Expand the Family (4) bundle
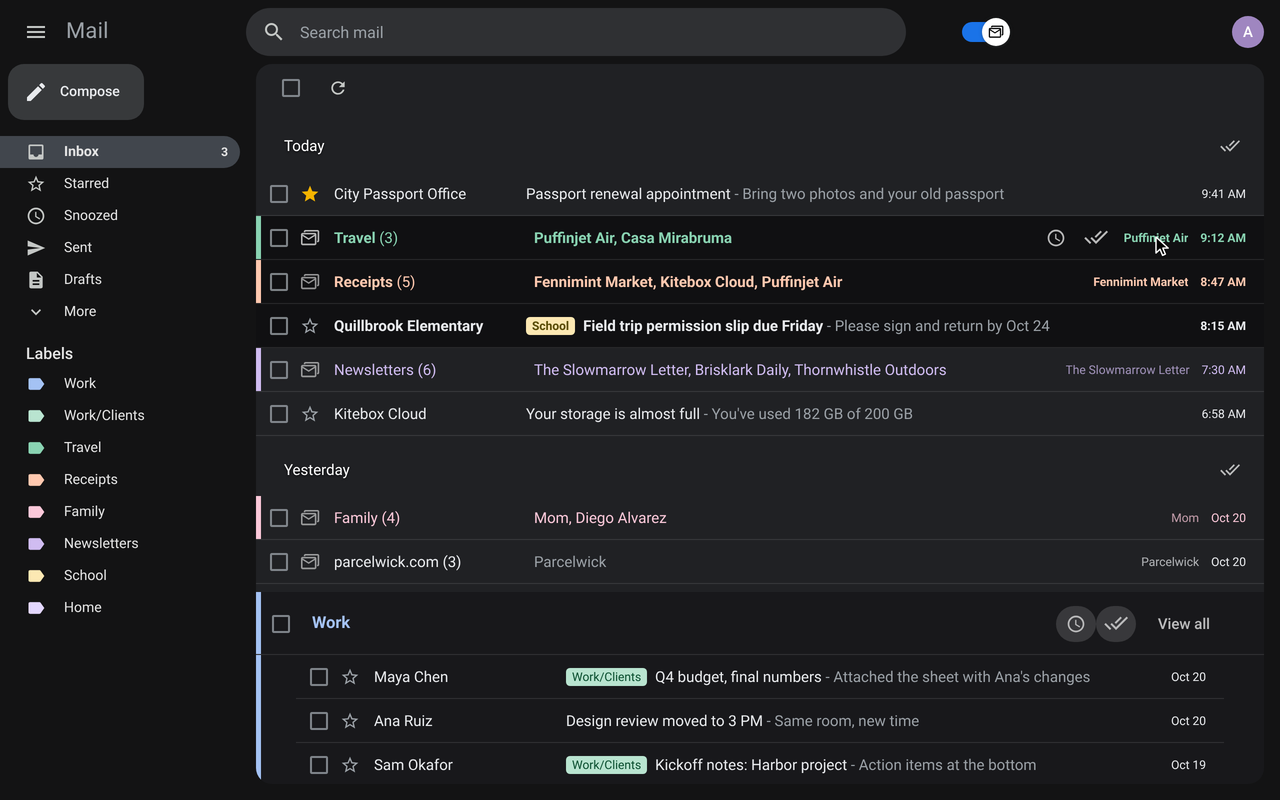 760,518
